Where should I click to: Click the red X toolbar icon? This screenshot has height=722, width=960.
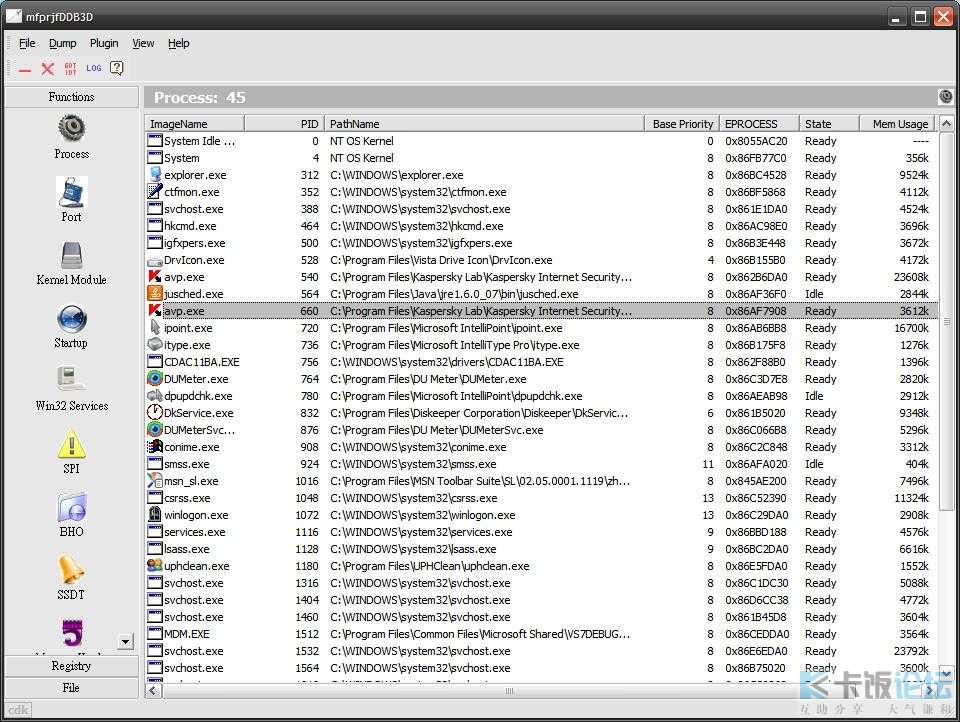pos(47,69)
